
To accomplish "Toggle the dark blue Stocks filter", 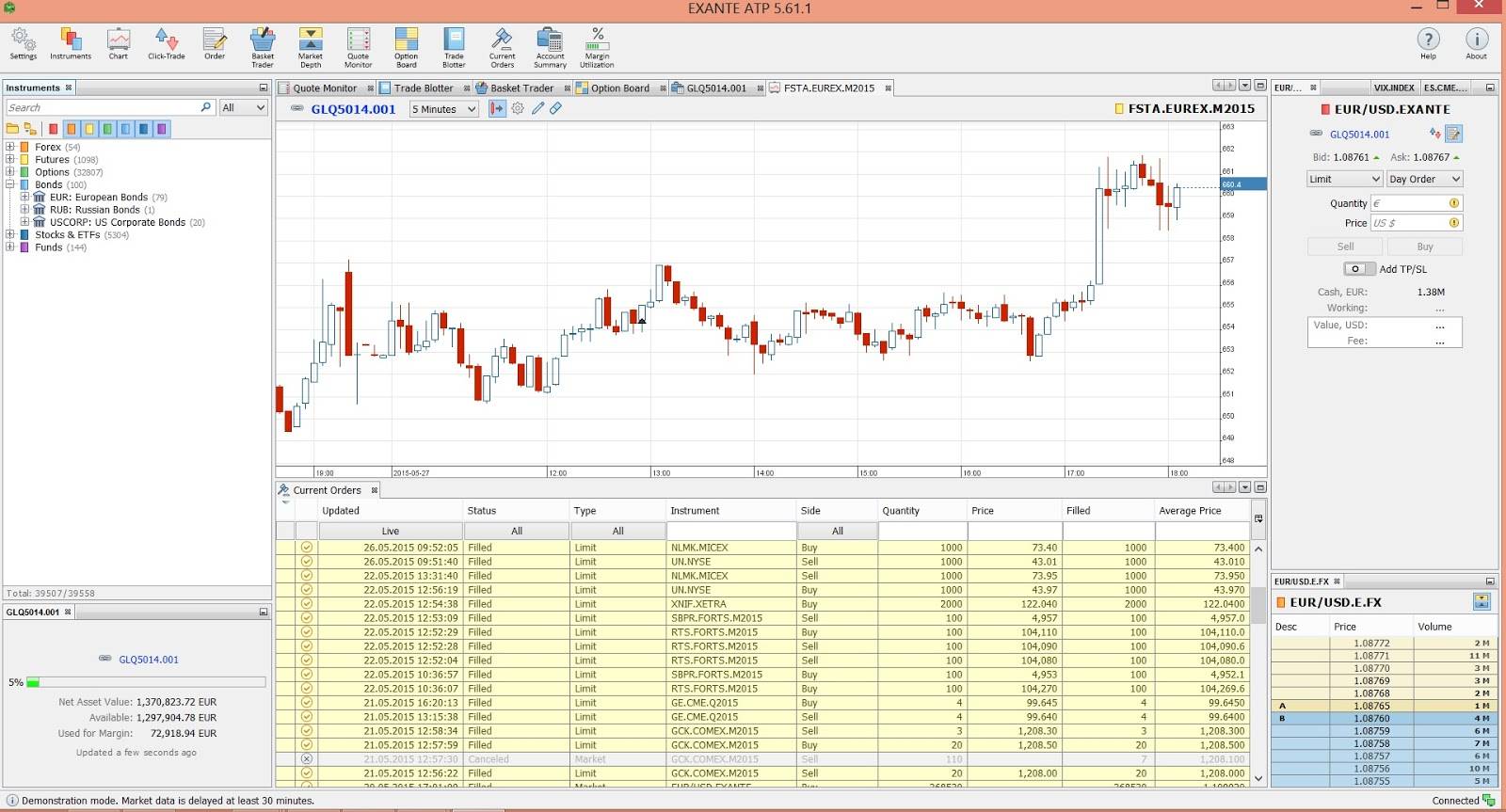I will pos(143,129).
